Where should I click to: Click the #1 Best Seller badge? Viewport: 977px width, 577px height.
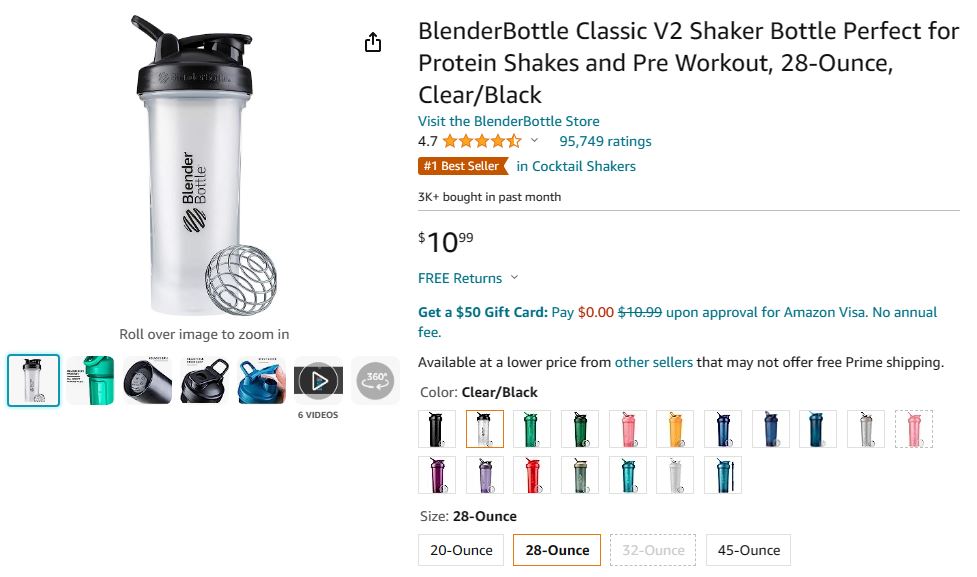coord(462,166)
